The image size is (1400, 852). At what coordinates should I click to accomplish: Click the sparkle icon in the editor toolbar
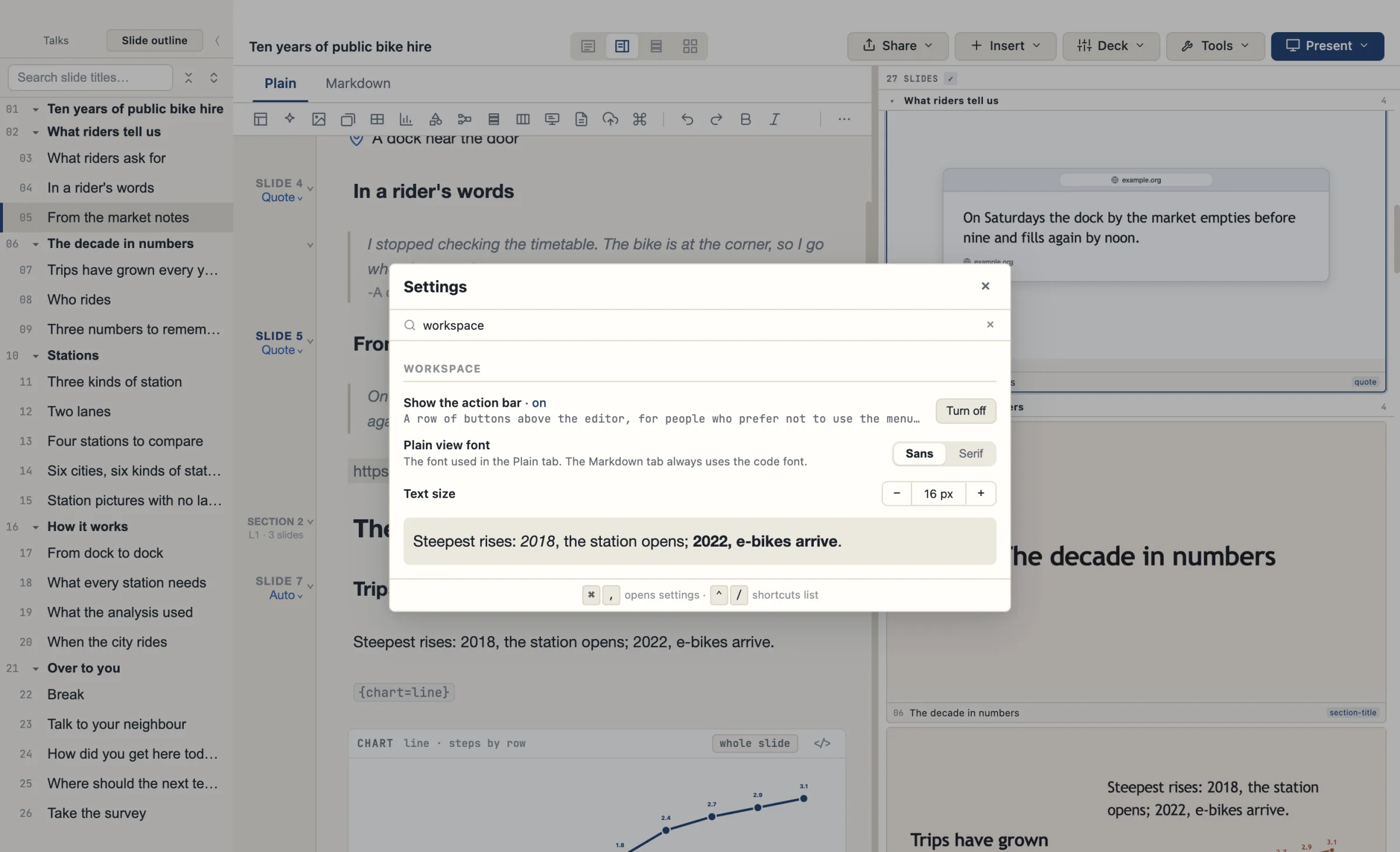pos(289,119)
